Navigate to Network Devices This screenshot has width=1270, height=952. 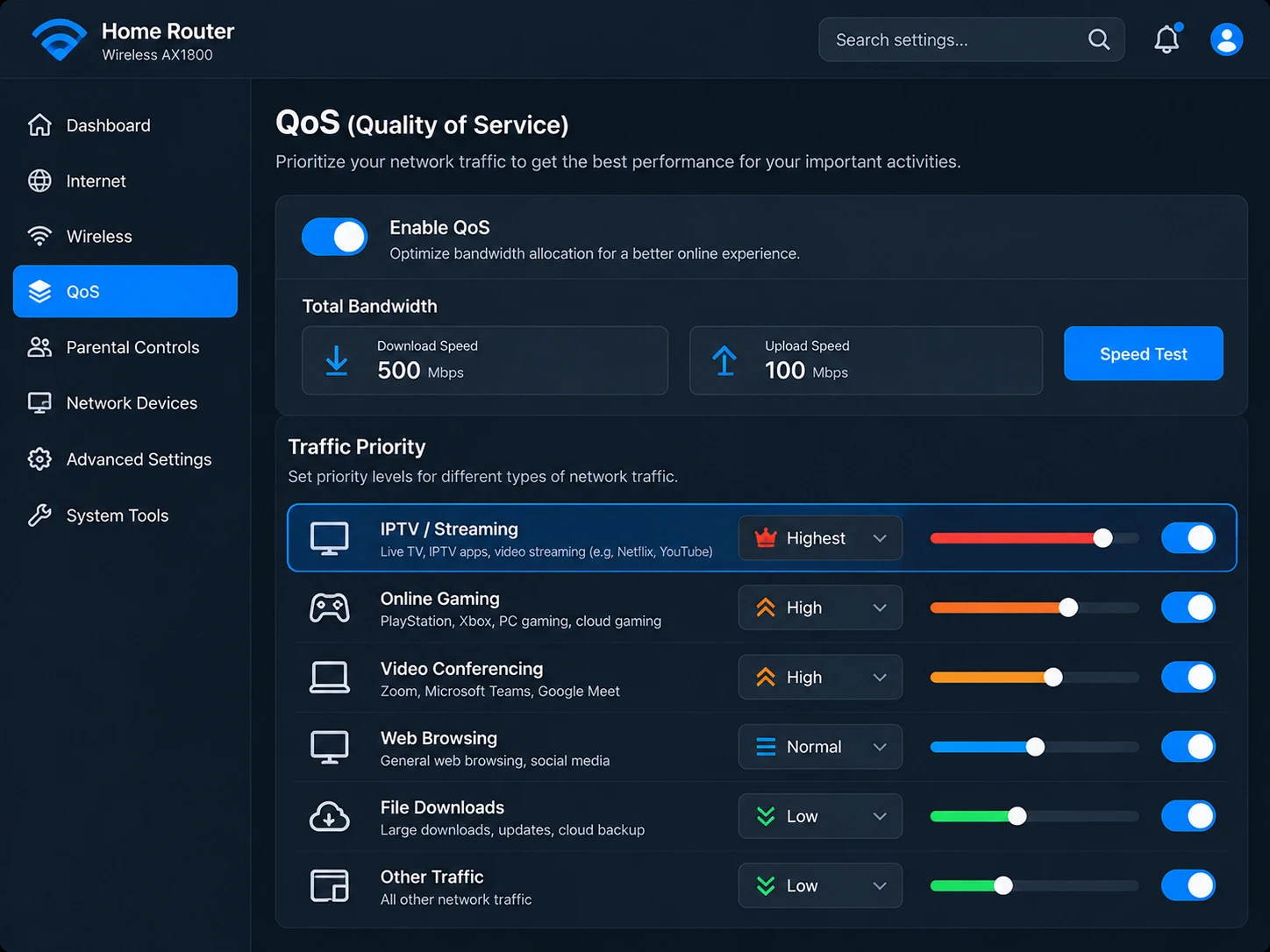[125, 403]
